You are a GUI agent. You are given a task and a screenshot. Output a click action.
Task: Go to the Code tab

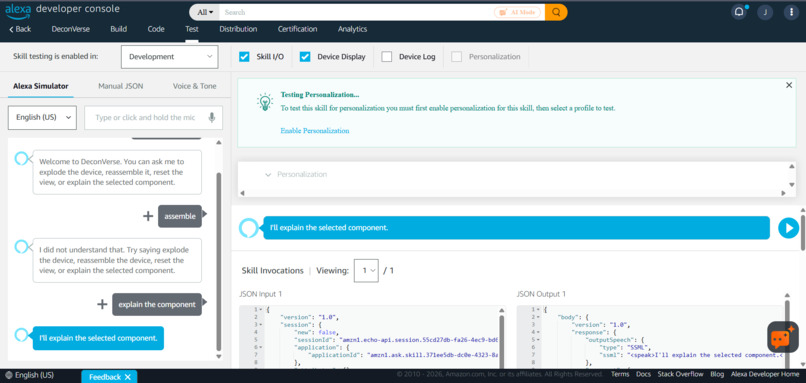click(x=156, y=29)
